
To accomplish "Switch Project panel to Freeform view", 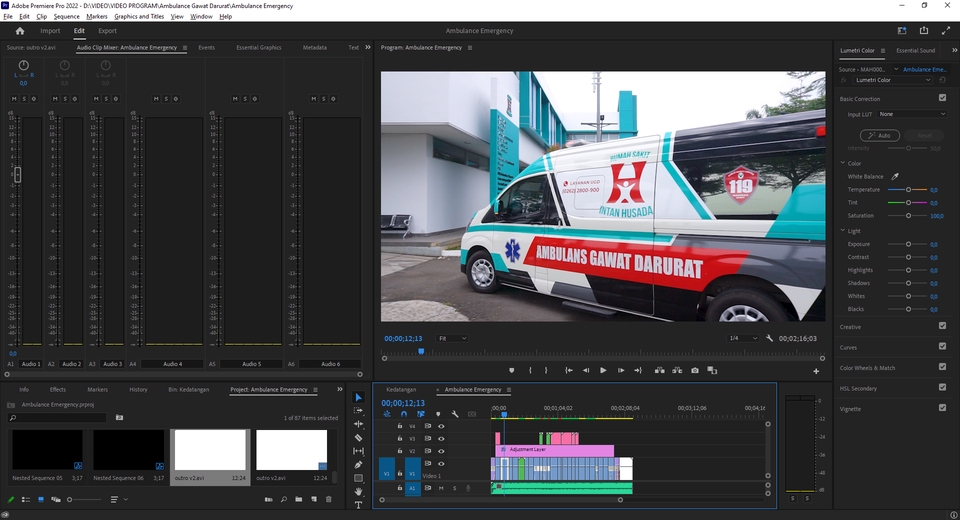I will pos(56,500).
